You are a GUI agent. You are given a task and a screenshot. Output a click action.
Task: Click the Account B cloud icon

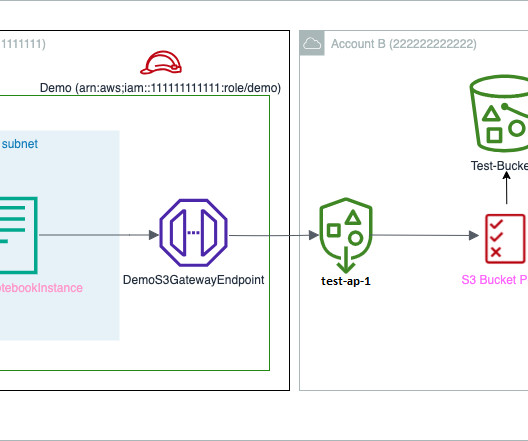[x=312, y=43]
